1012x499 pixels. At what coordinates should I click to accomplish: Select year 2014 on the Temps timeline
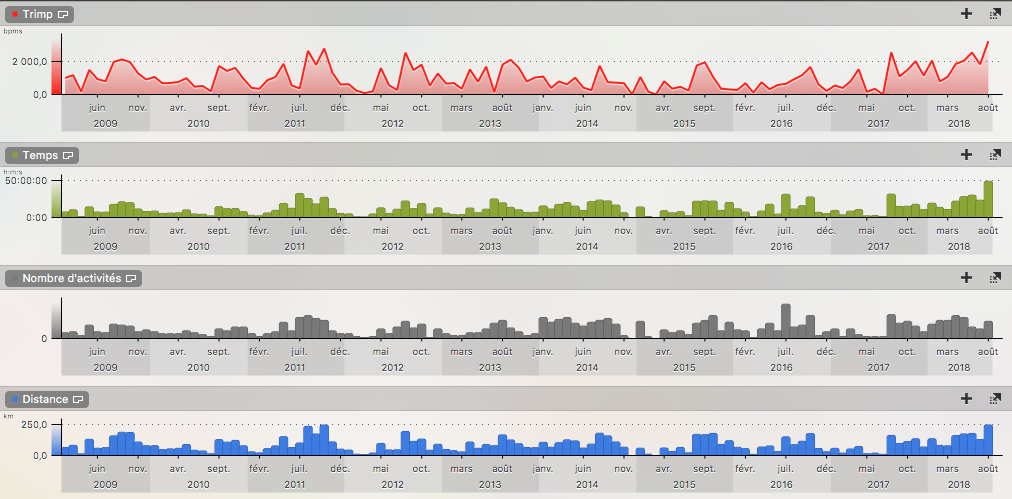587,246
